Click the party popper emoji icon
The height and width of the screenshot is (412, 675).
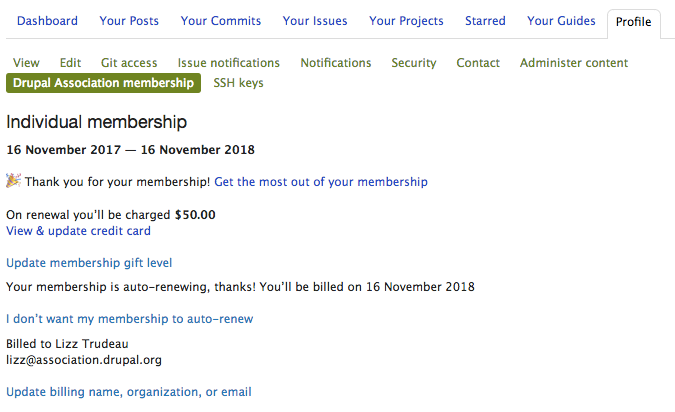coord(14,181)
